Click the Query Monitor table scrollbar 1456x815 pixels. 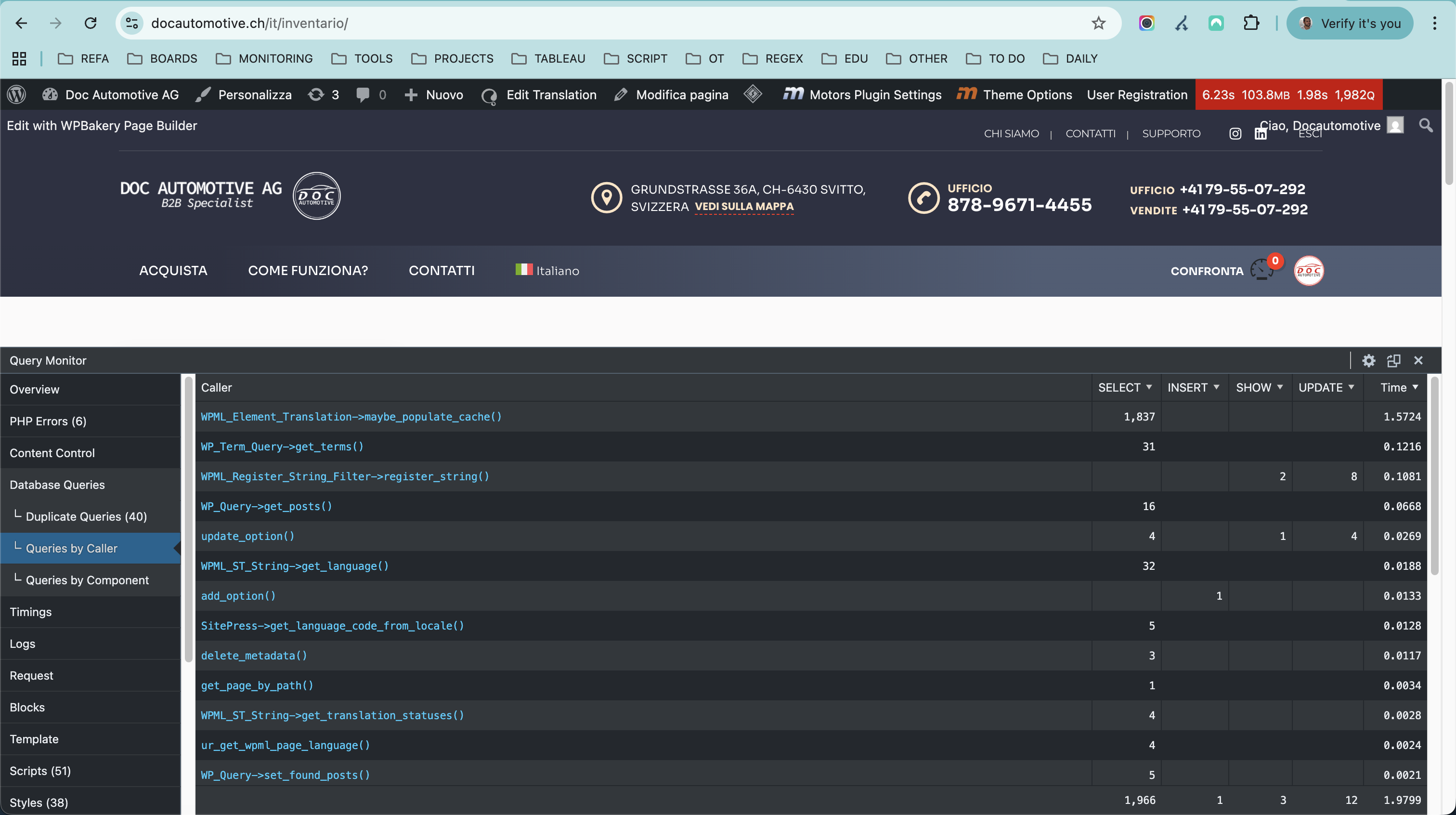coord(1434,475)
